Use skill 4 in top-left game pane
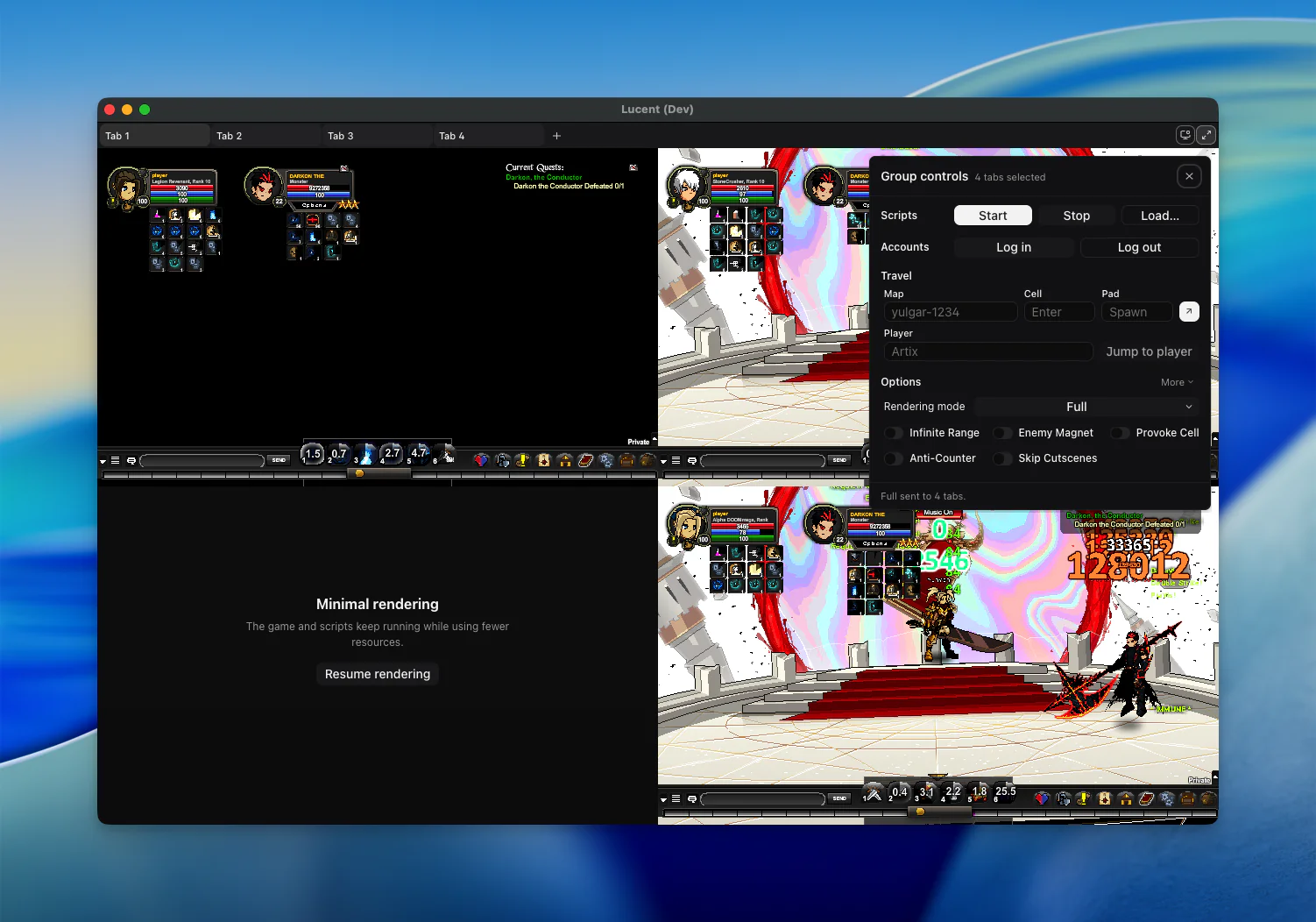Viewport: 1316px width, 922px height. (x=392, y=453)
